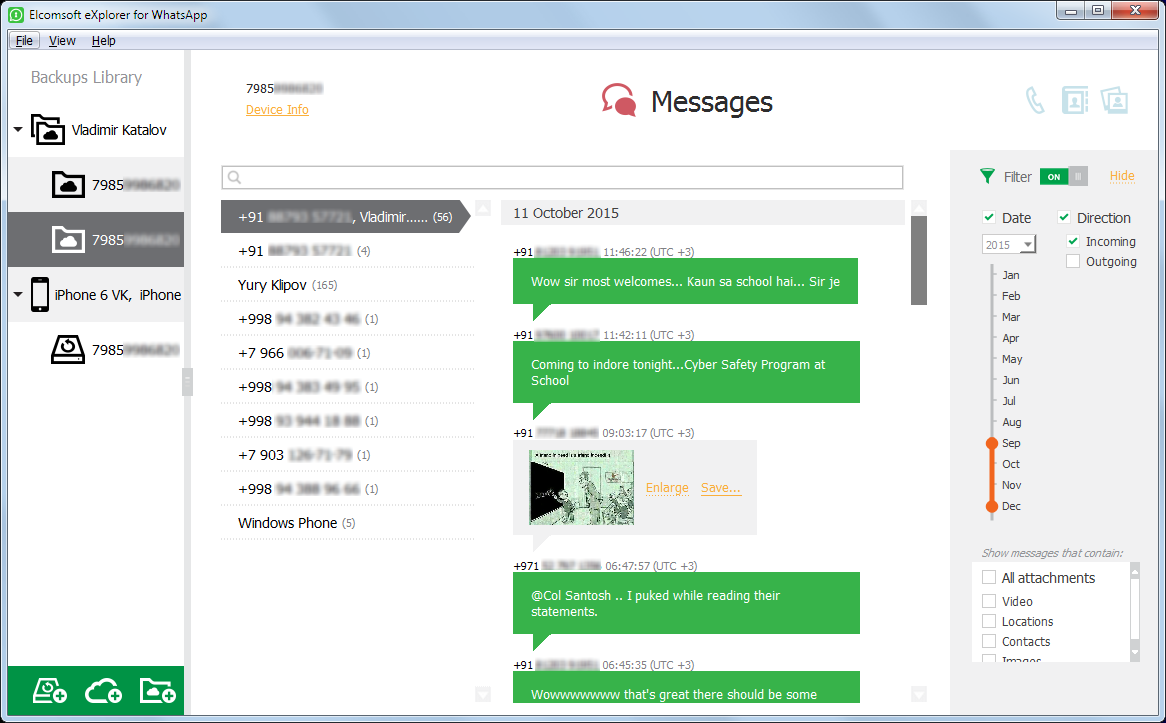Open the Help menu
Image resolution: width=1166 pixels, height=723 pixels.
(103, 40)
